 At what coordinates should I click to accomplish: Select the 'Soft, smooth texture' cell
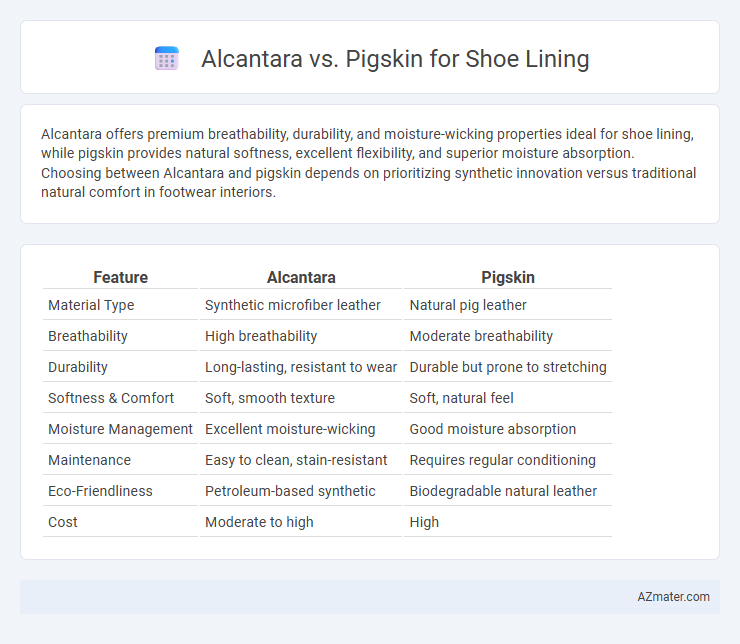pos(269,398)
